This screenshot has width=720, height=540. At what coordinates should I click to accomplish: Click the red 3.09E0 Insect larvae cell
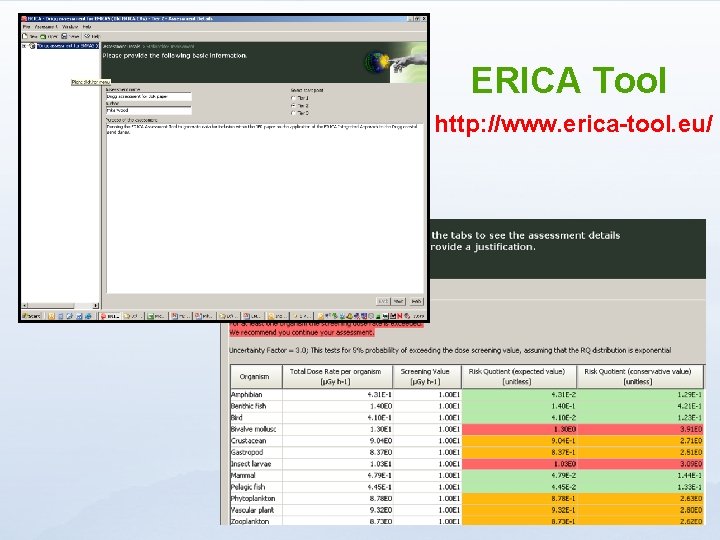click(x=640, y=464)
